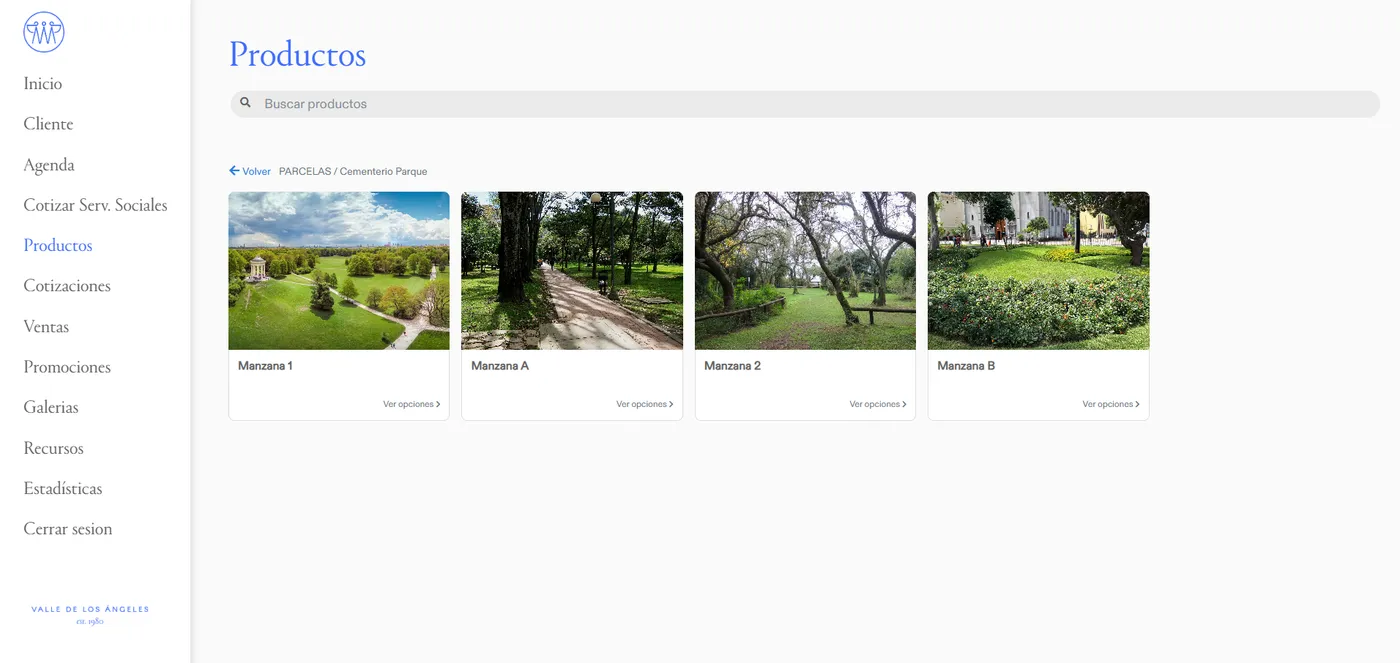Navigate to Galerias
Viewport: 1400px width, 663px height.
(51, 408)
